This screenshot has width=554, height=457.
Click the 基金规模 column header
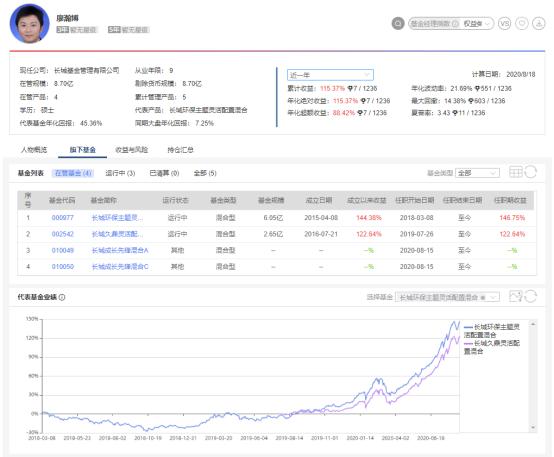271,200
